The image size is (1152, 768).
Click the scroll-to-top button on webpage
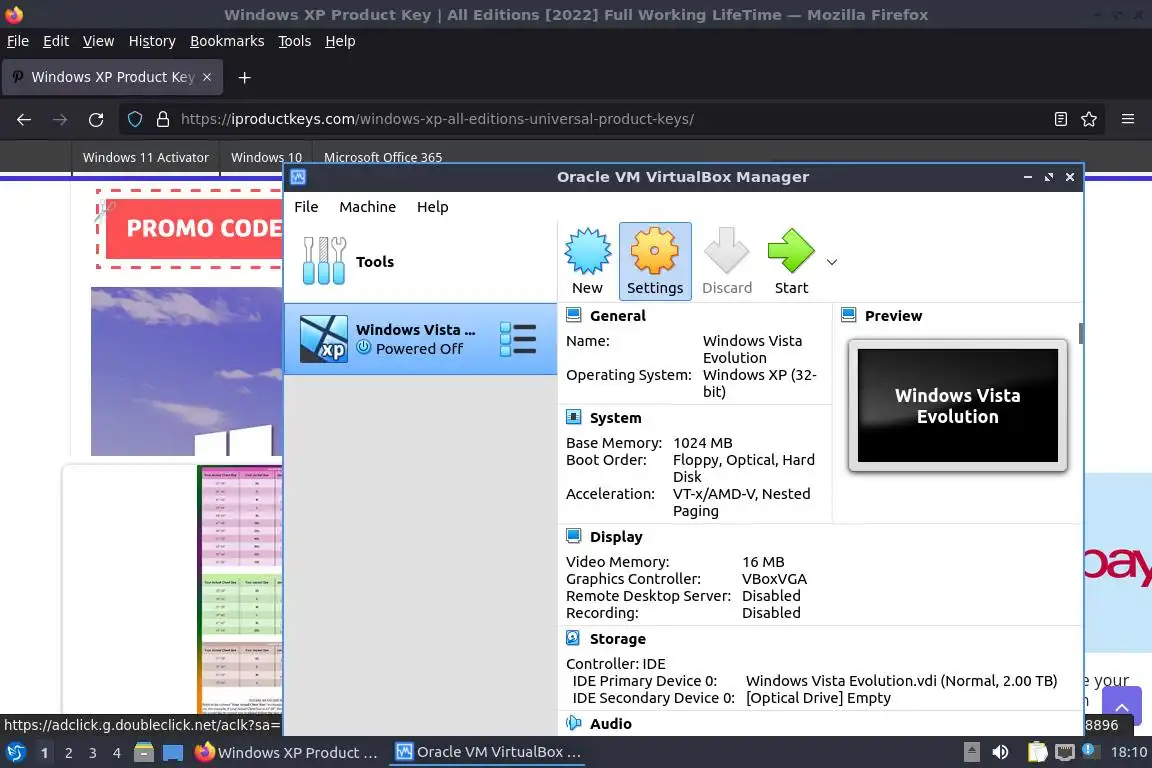[1122, 706]
